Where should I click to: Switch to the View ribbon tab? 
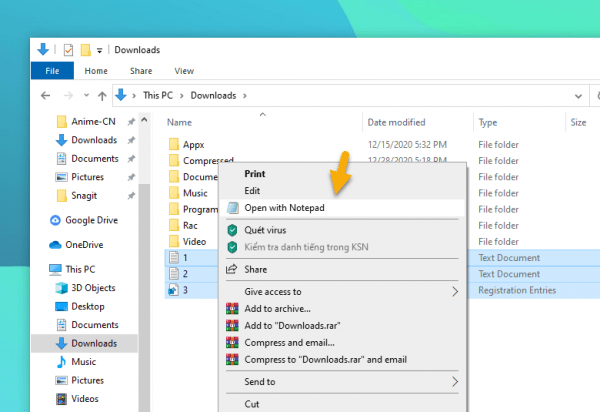pyautogui.click(x=184, y=71)
